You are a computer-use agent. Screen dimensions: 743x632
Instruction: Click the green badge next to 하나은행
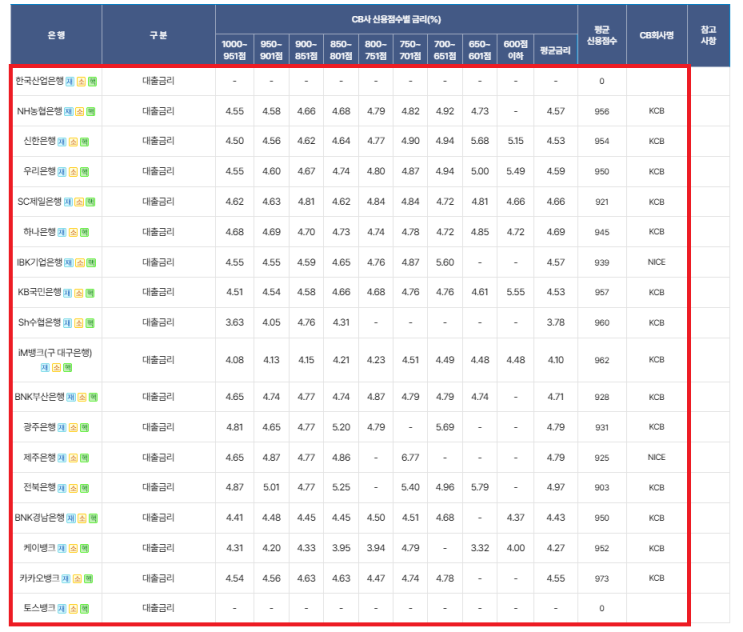coord(84,233)
